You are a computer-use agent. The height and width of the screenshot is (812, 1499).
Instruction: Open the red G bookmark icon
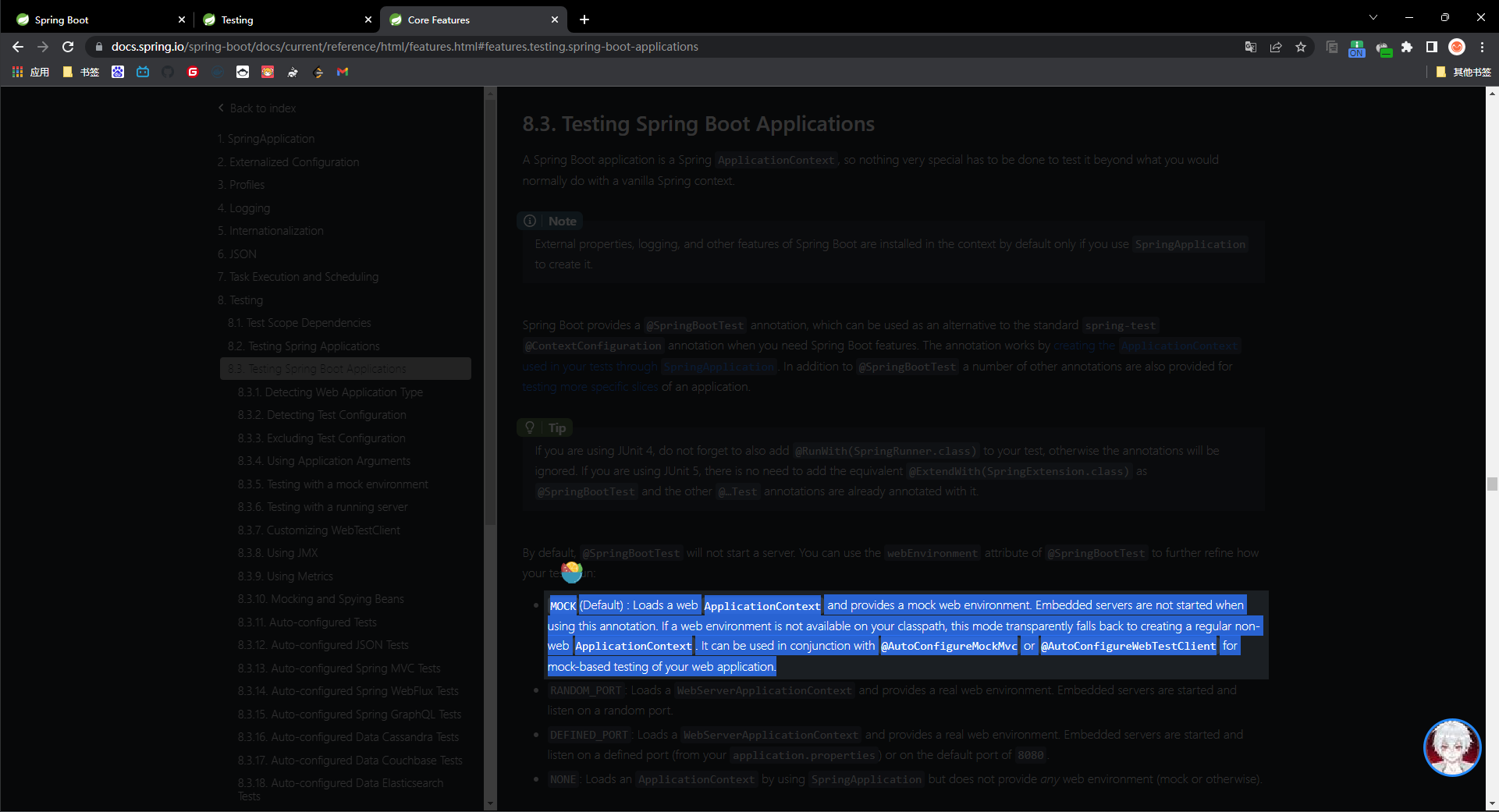pyautogui.click(x=193, y=72)
